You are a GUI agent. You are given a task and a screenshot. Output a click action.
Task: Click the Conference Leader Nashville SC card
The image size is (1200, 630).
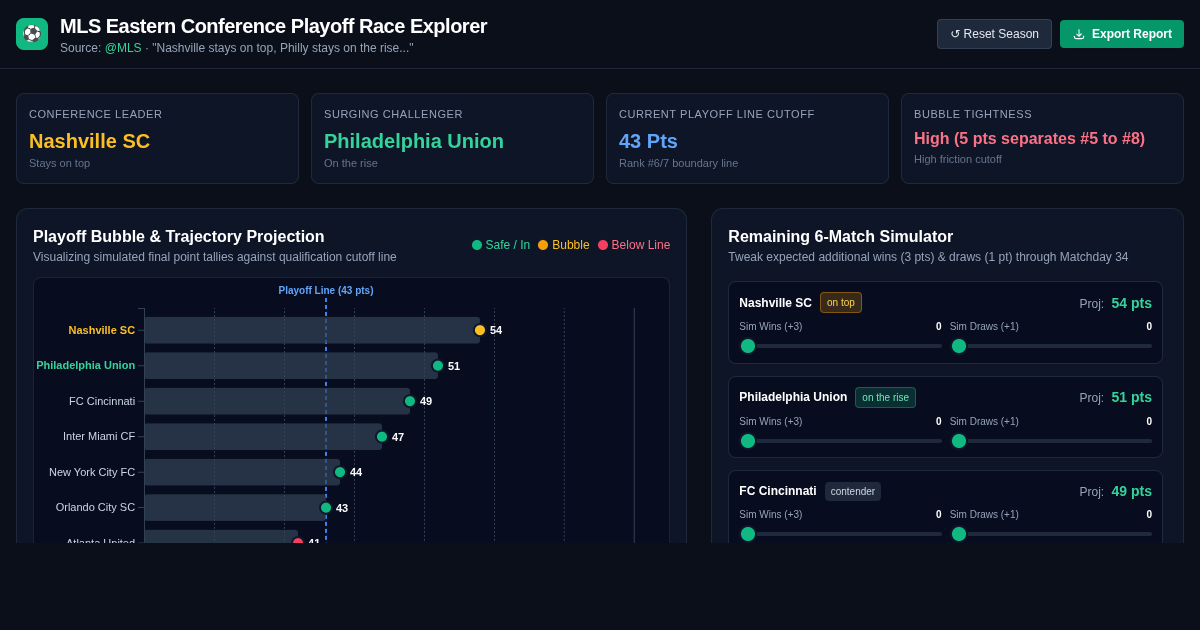pos(157,138)
